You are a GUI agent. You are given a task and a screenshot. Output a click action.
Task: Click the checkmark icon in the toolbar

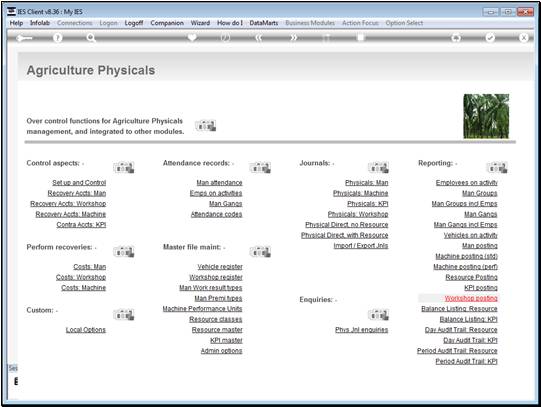(x=490, y=38)
